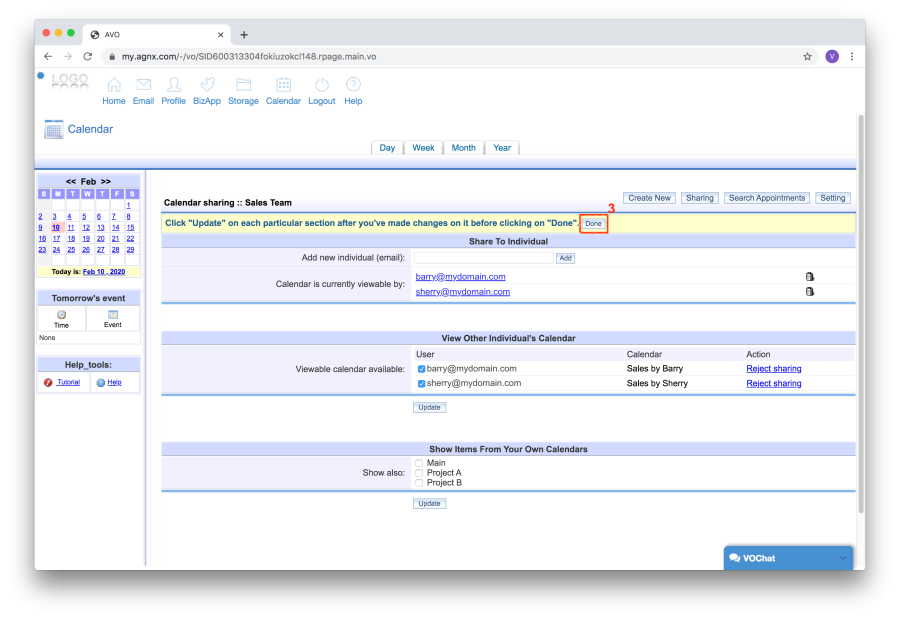Uncheck the barry@mydomain.com viewable calendar checkbox
The width and height of the screenshot is (900, 619).
tap(421, 369)
